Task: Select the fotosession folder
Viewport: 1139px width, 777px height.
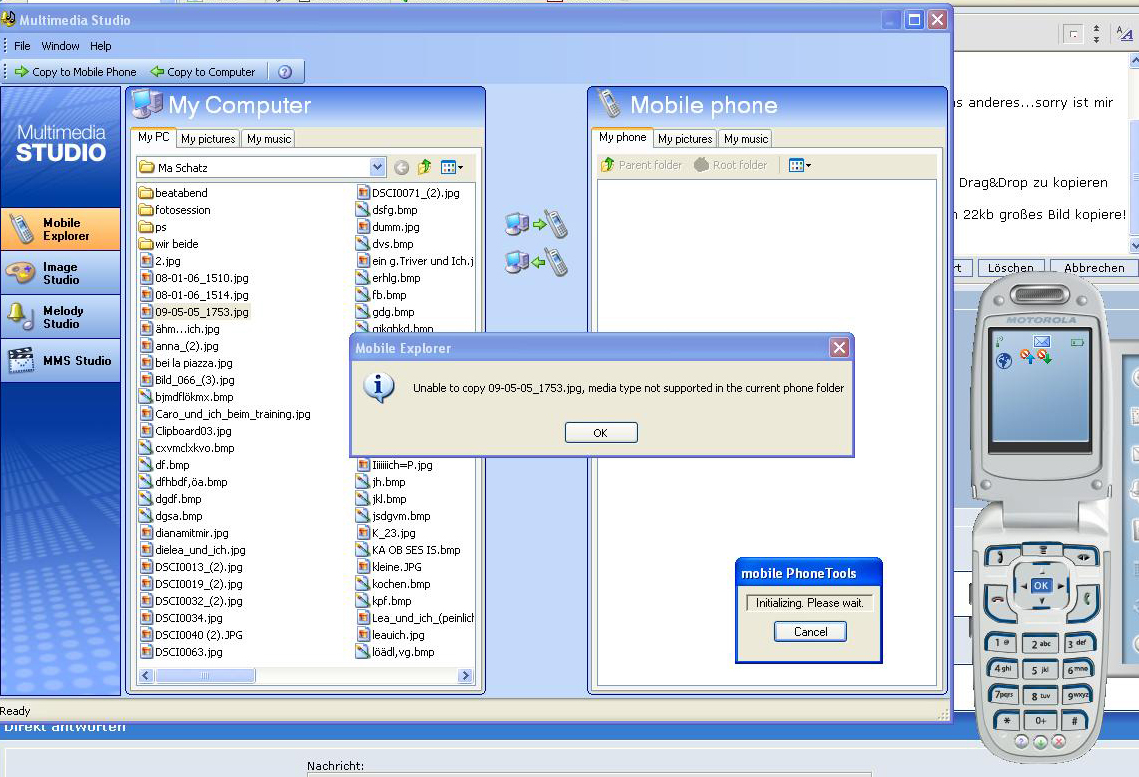Action: click(175, 210)
